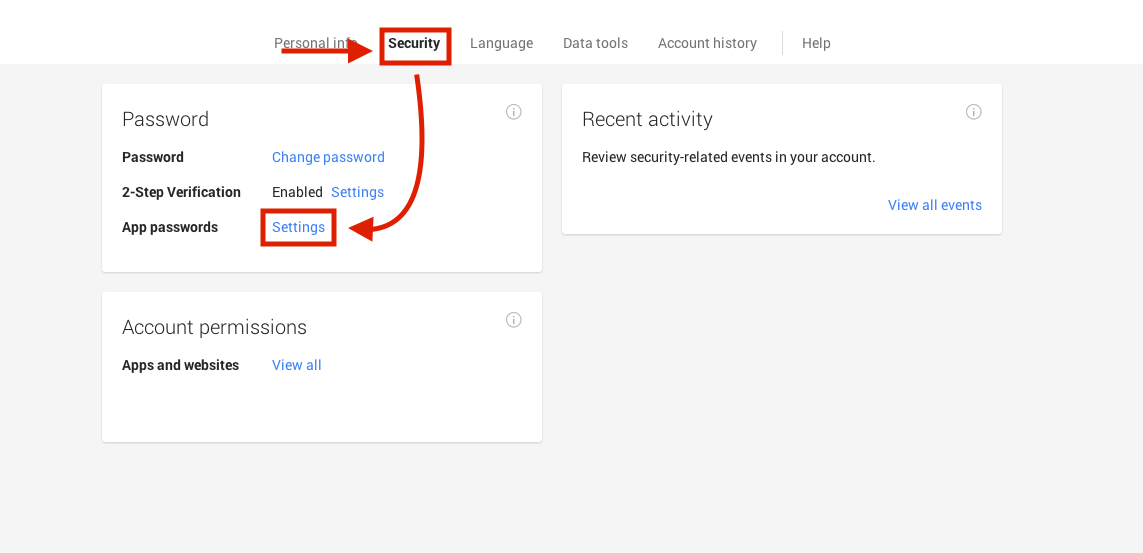1143x553 pixels.
Task: Click the bold 2-Step Verification label
Action: coord(181,192)
